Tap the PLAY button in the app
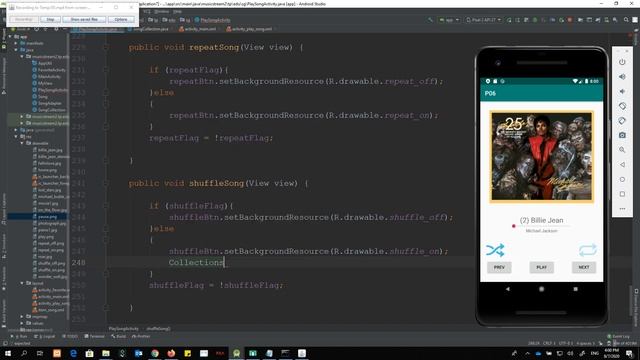Image resolution: width=640 pixels, height=360 pixels. [x=541, y=267]
